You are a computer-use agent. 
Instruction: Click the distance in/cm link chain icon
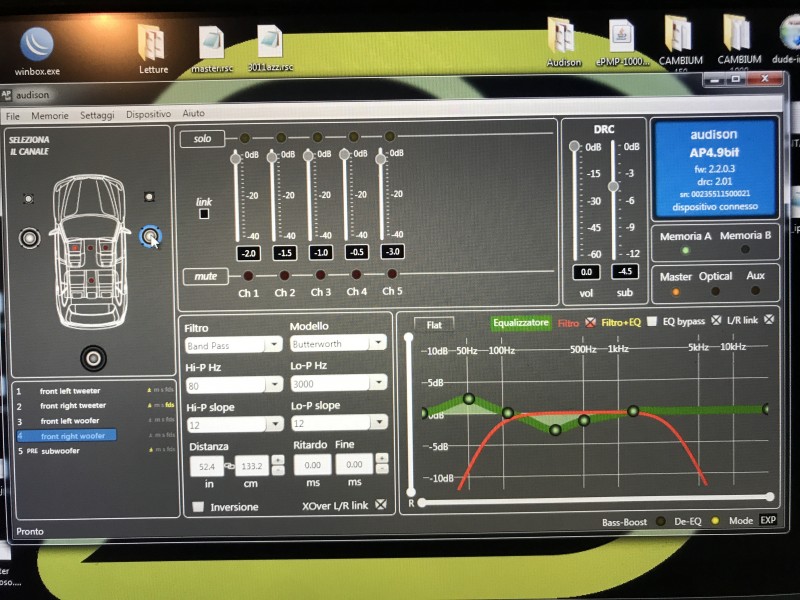point(229,465)
